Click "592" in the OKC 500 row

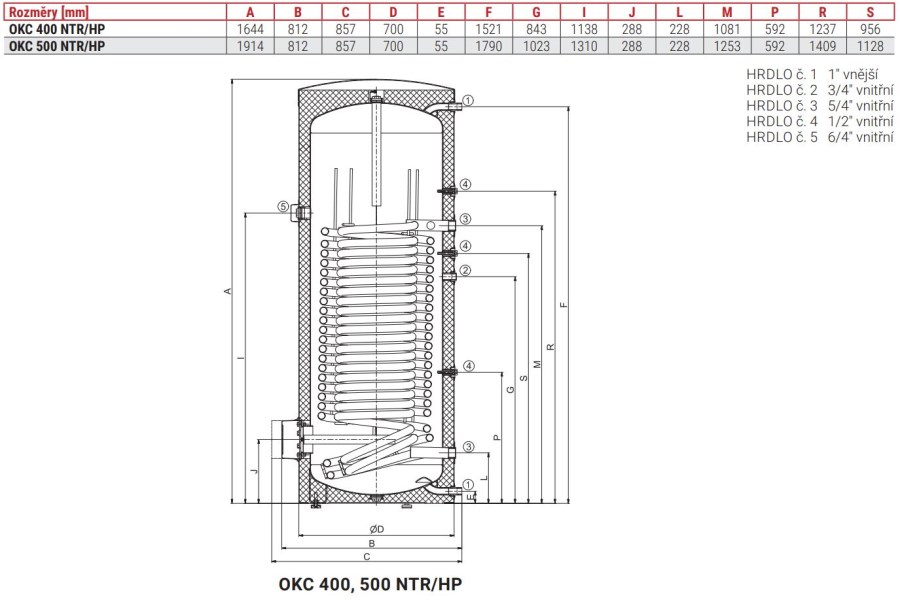tap(775, 46)
